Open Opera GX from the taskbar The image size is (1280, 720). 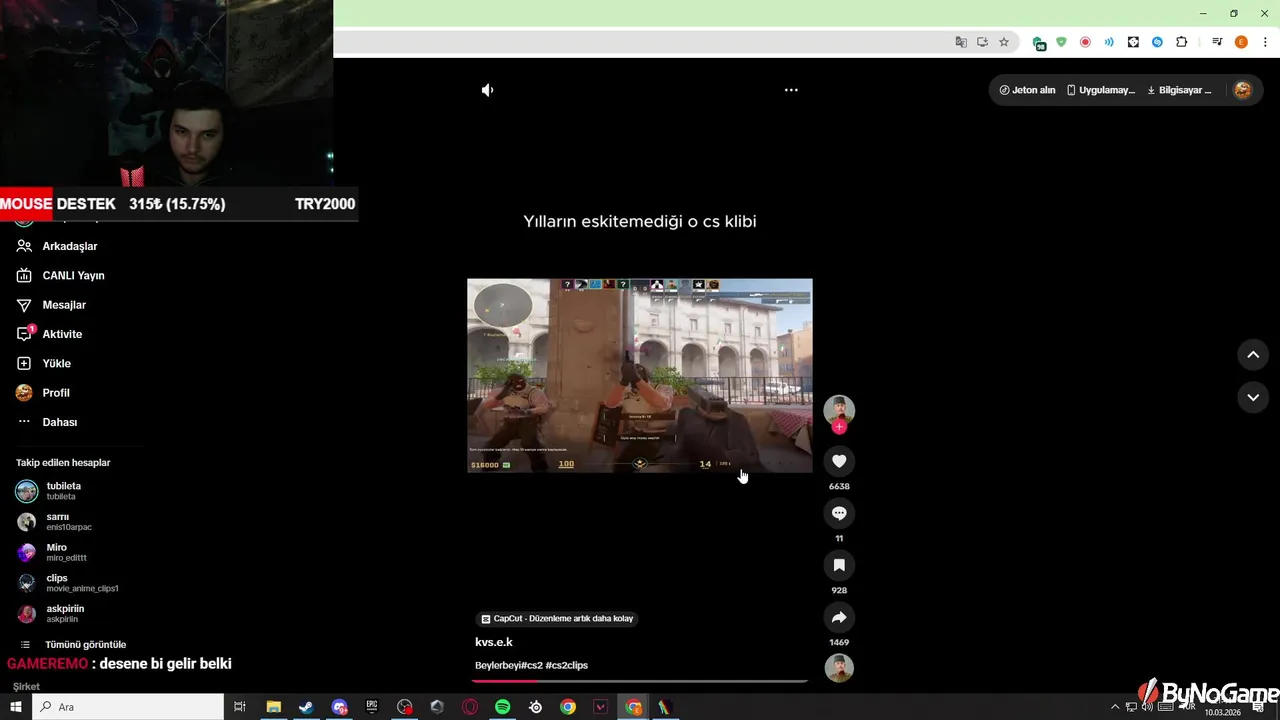[470, 707]
